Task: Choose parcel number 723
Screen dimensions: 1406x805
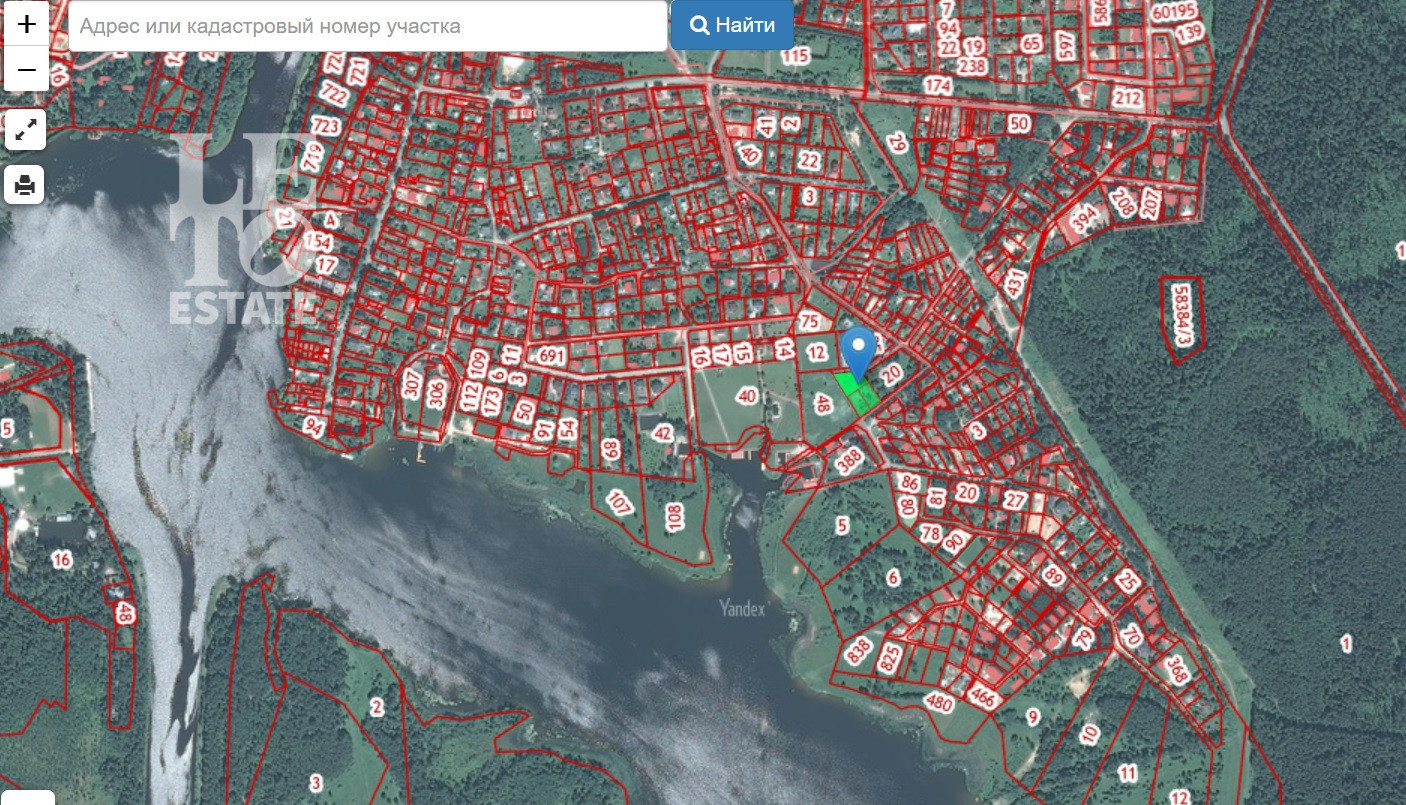Action: 325,126
